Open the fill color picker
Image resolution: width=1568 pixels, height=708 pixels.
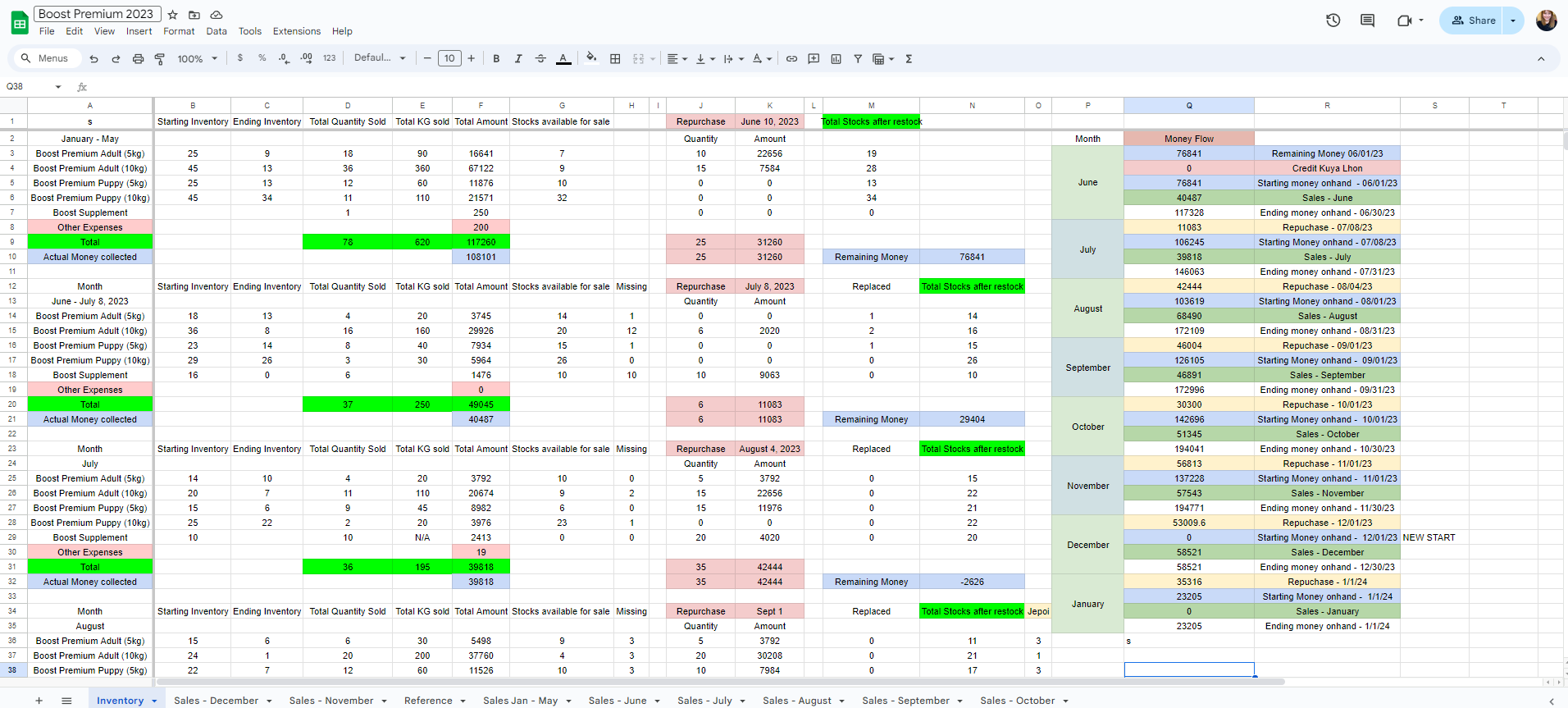[591, 58]
